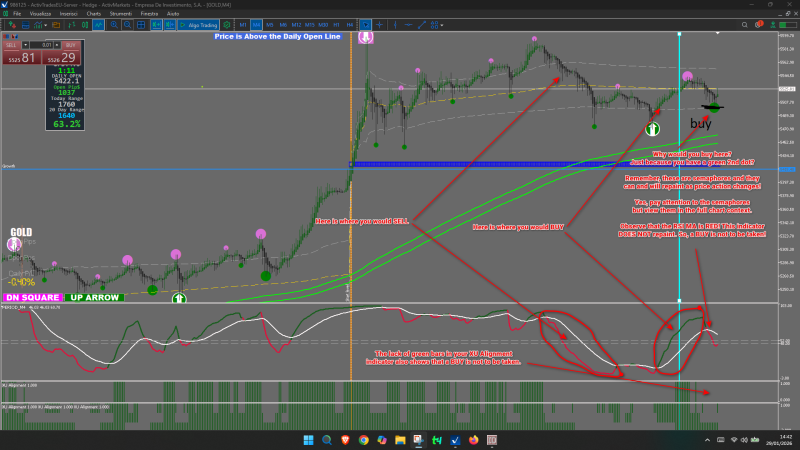Switch to the H1 timeframe

point(336,25)
